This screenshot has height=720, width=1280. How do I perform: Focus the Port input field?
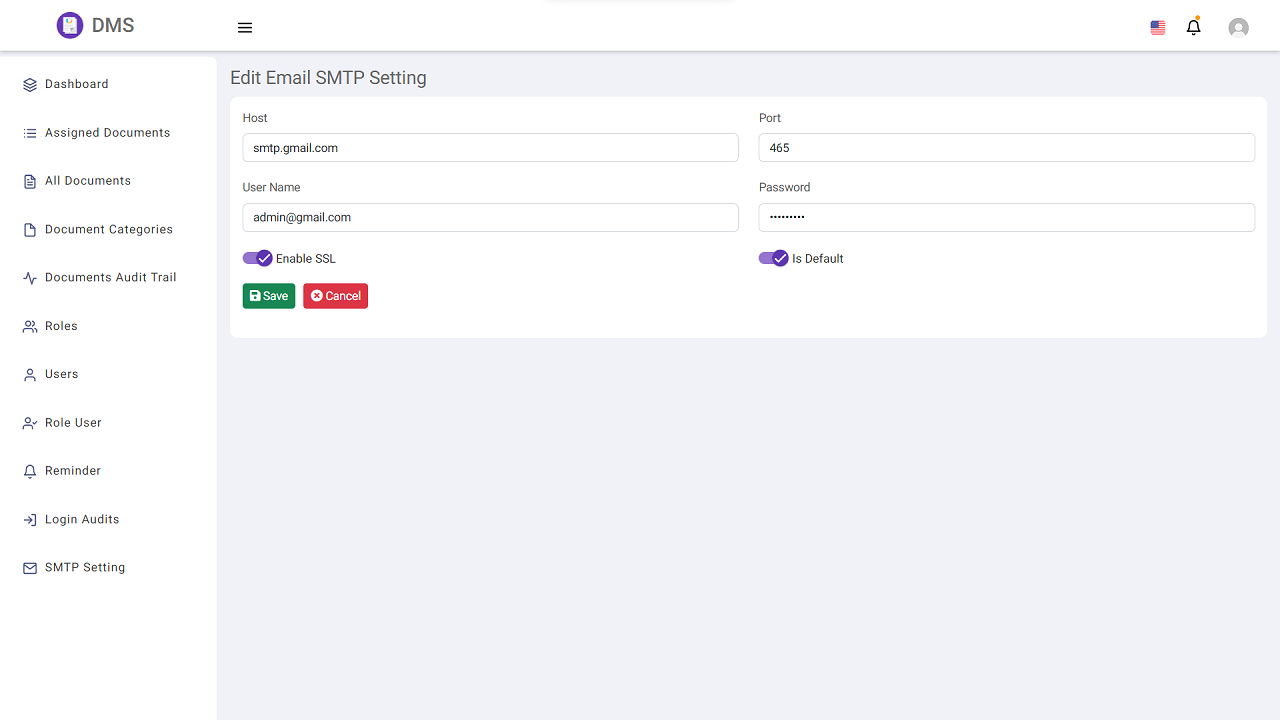pyautogui.click(x=1006, y=148)
